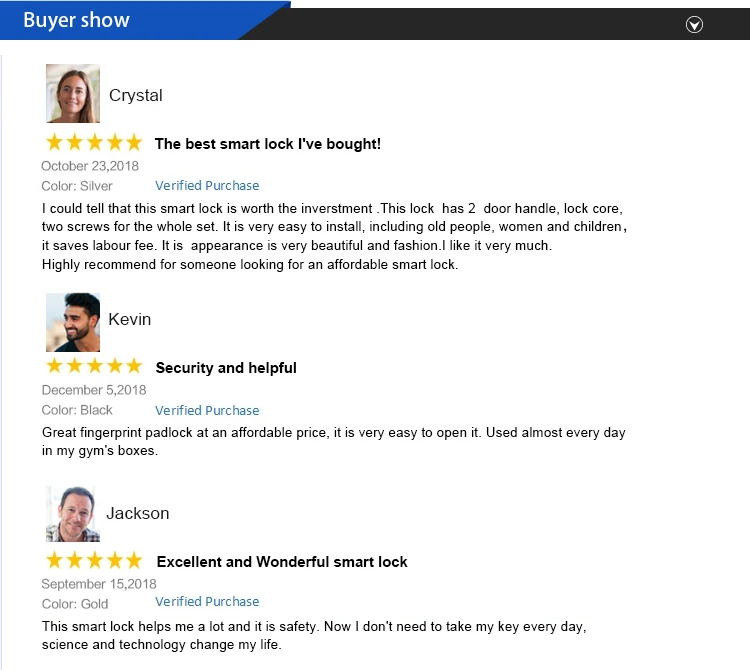Click review title "Security and helpful"
Viewport: 750px width, 670px height.
(x=226, y=368)
